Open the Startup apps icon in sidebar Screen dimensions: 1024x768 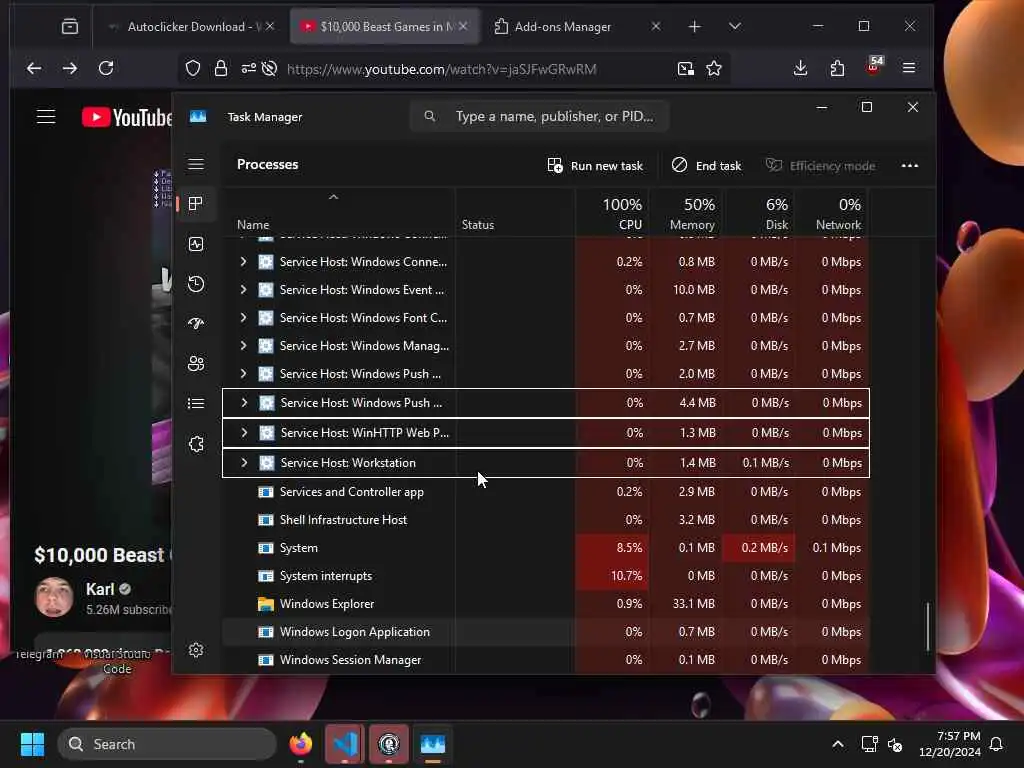[196, 323]
